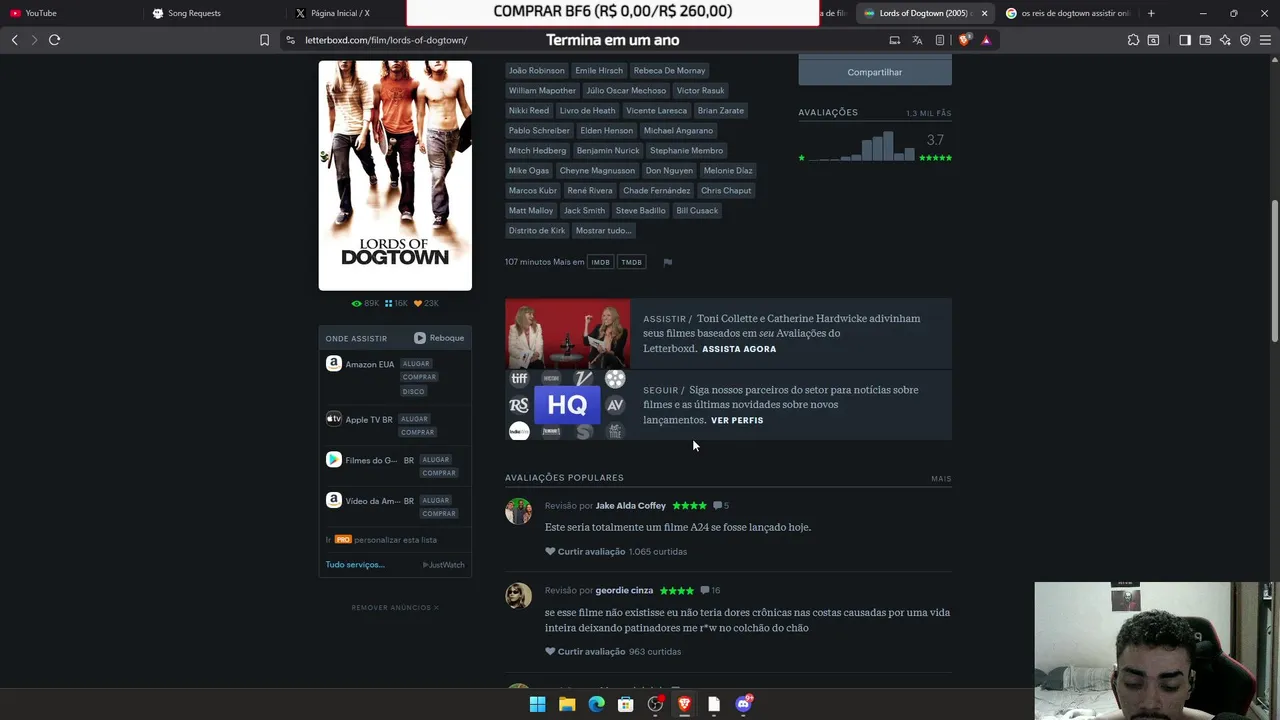1280x720 pixels.
Task: Click the Amazon EUA service icon
Action: (334, 364)
